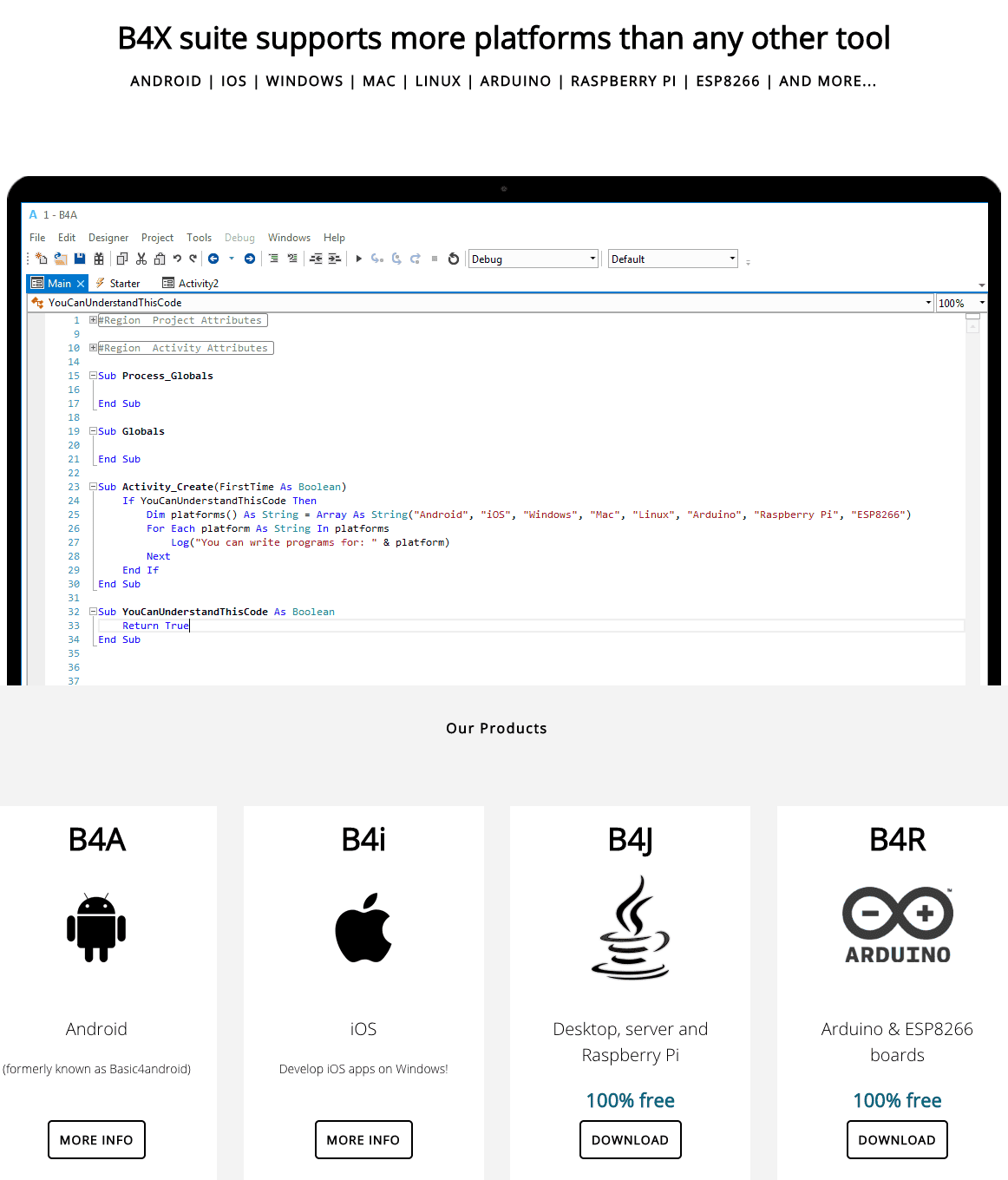The height and width of the screenshot is (1180, 1008).
Task: Click the Step Over debug icon
Action: (x=396, y=259)
